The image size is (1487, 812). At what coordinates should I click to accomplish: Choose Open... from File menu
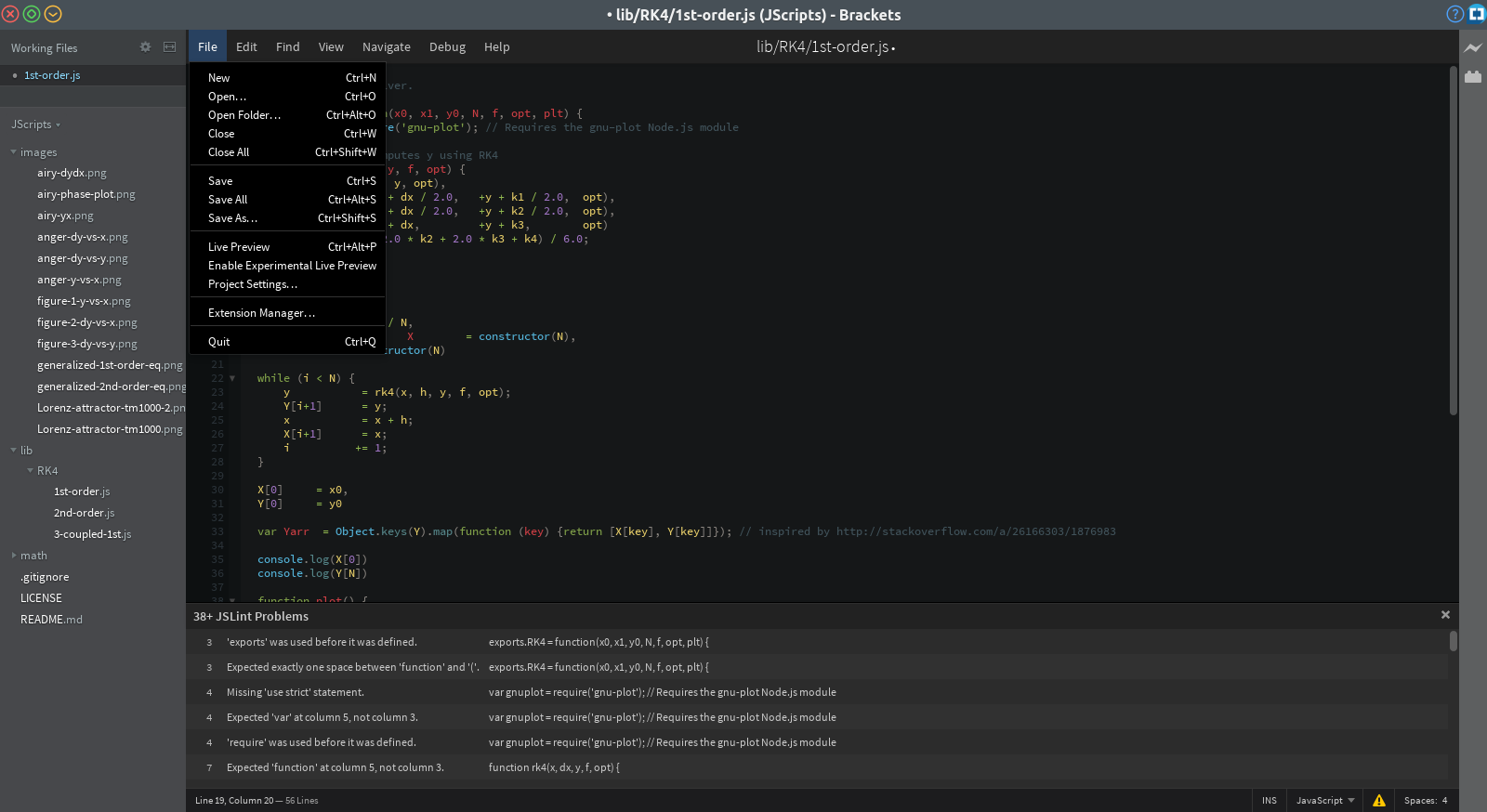tap(287, 97)
